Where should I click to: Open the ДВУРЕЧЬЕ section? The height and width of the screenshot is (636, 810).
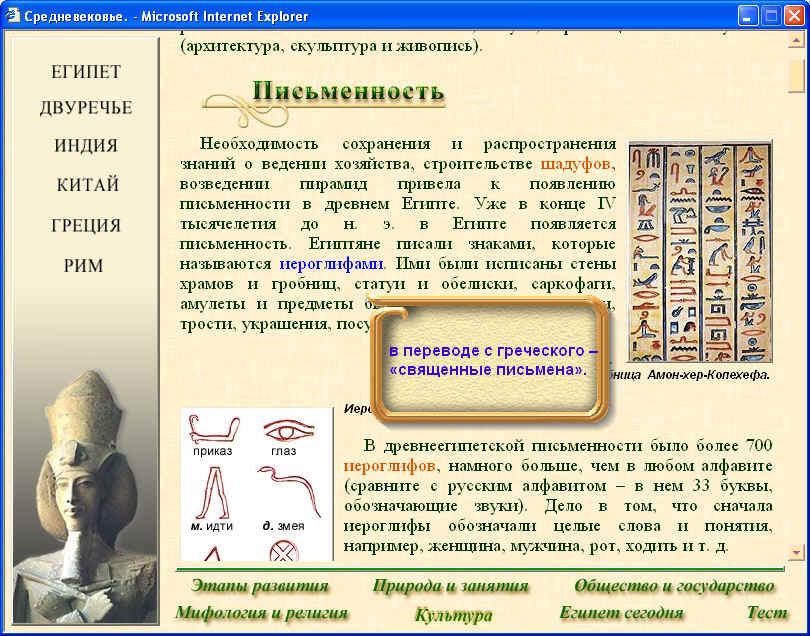point(86,108)
